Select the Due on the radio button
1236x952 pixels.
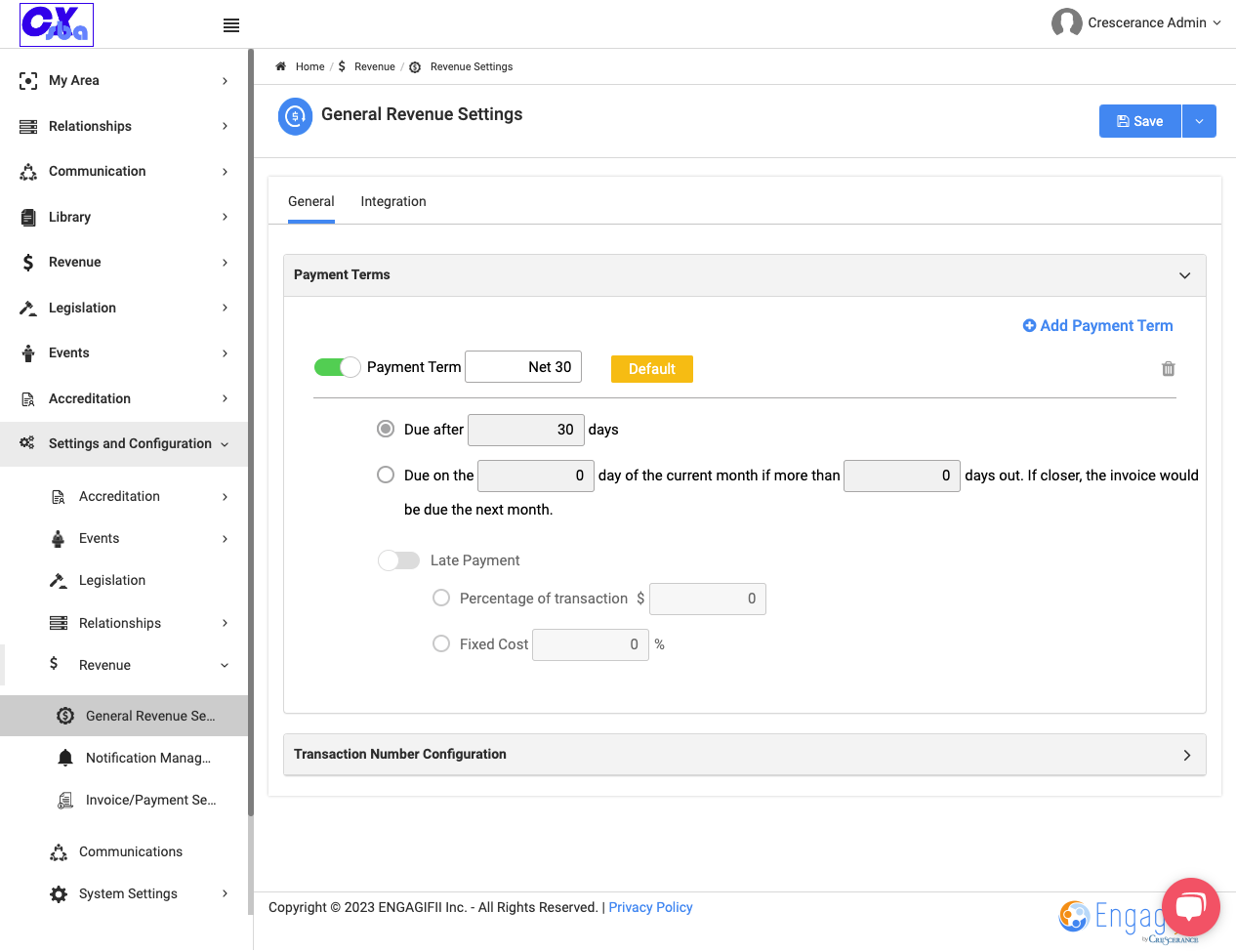(x=386, y=475)
